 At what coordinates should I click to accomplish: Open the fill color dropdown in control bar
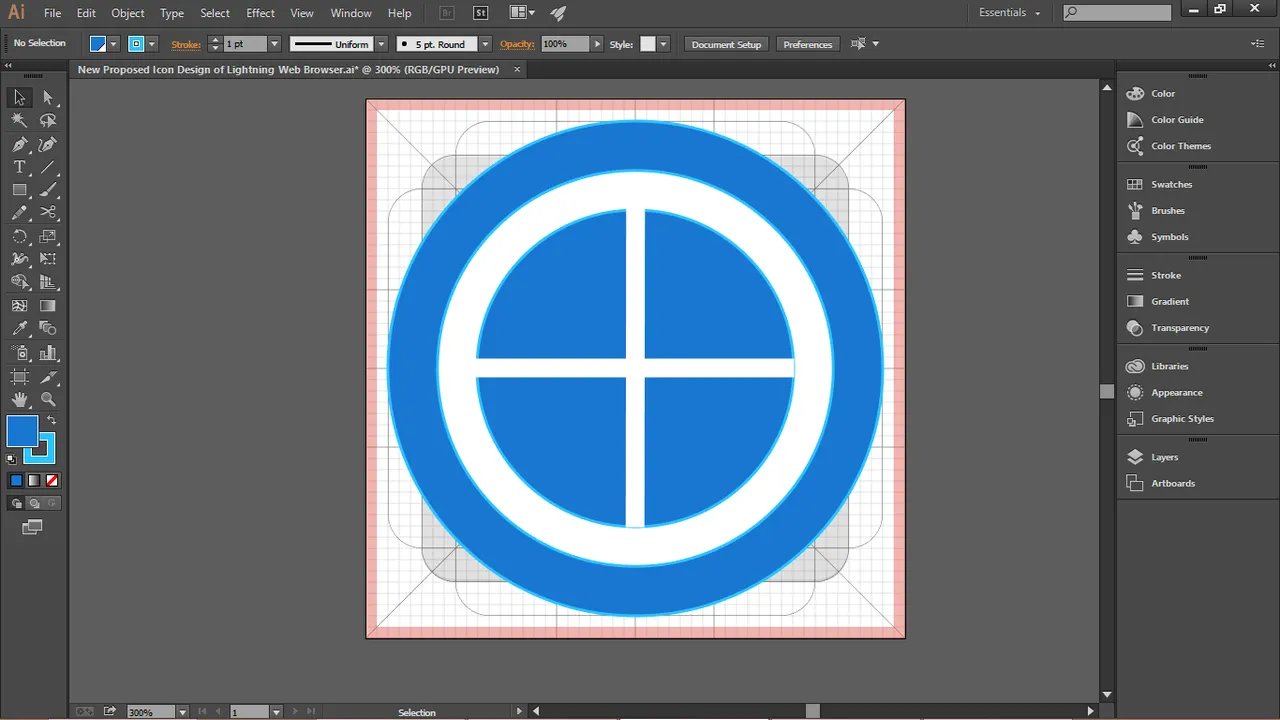[x=113, y=44]
